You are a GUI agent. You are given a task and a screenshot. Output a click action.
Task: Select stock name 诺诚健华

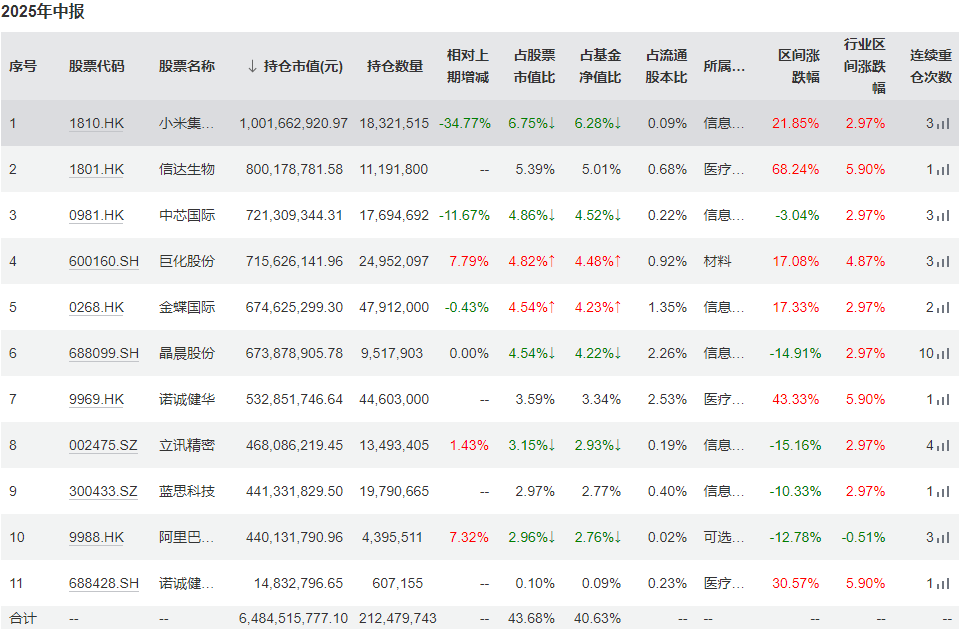187,400
